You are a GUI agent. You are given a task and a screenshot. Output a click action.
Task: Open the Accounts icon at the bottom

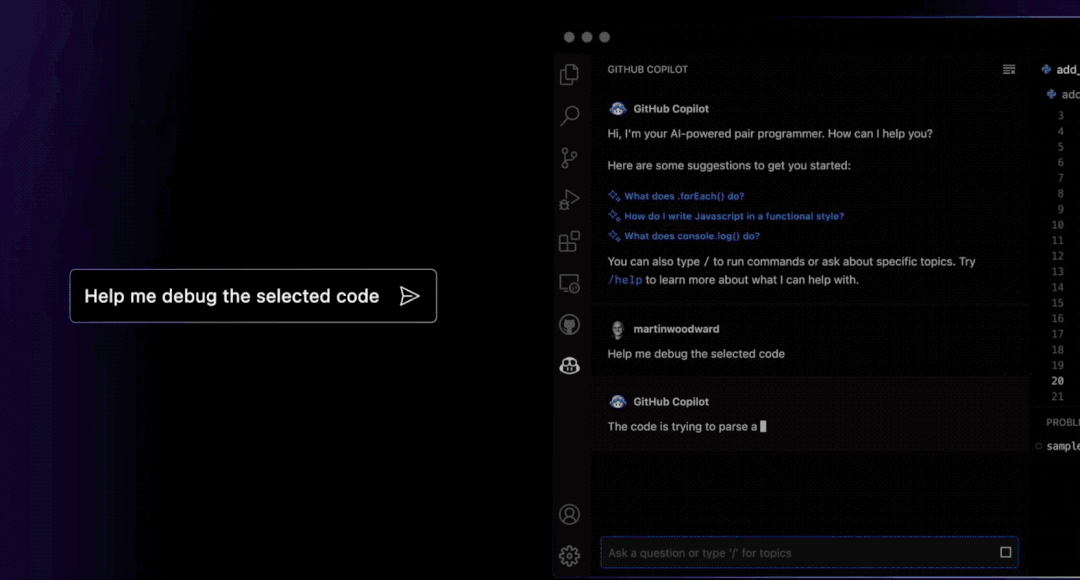click(x=570, y=513)
